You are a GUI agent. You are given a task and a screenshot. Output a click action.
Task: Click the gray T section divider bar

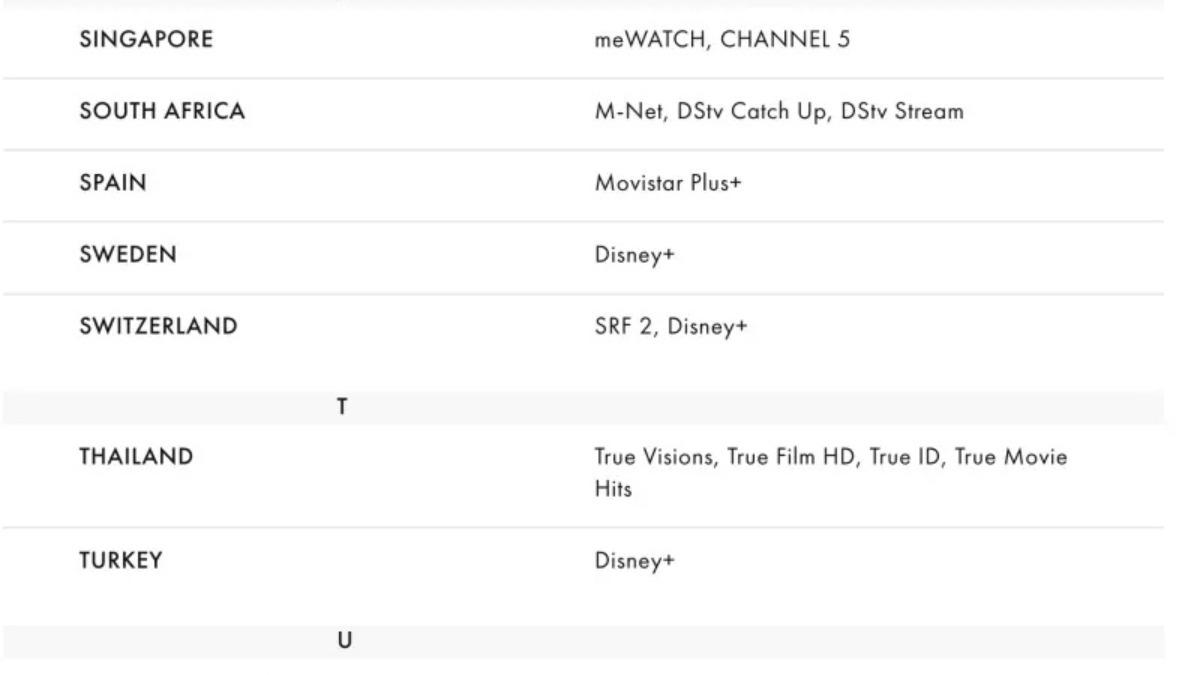coord(583,408)
